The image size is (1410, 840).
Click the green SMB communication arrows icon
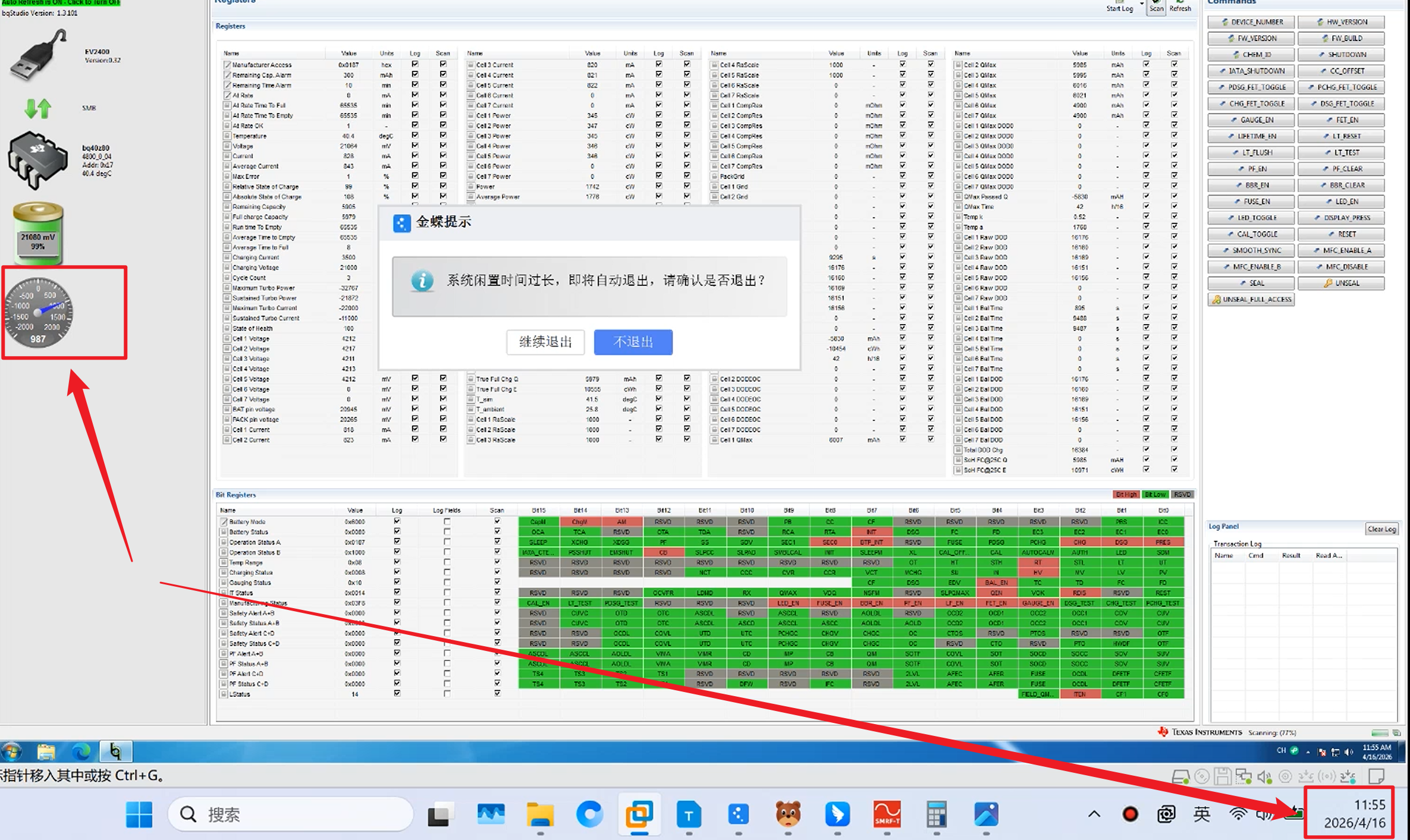[38, 108]
